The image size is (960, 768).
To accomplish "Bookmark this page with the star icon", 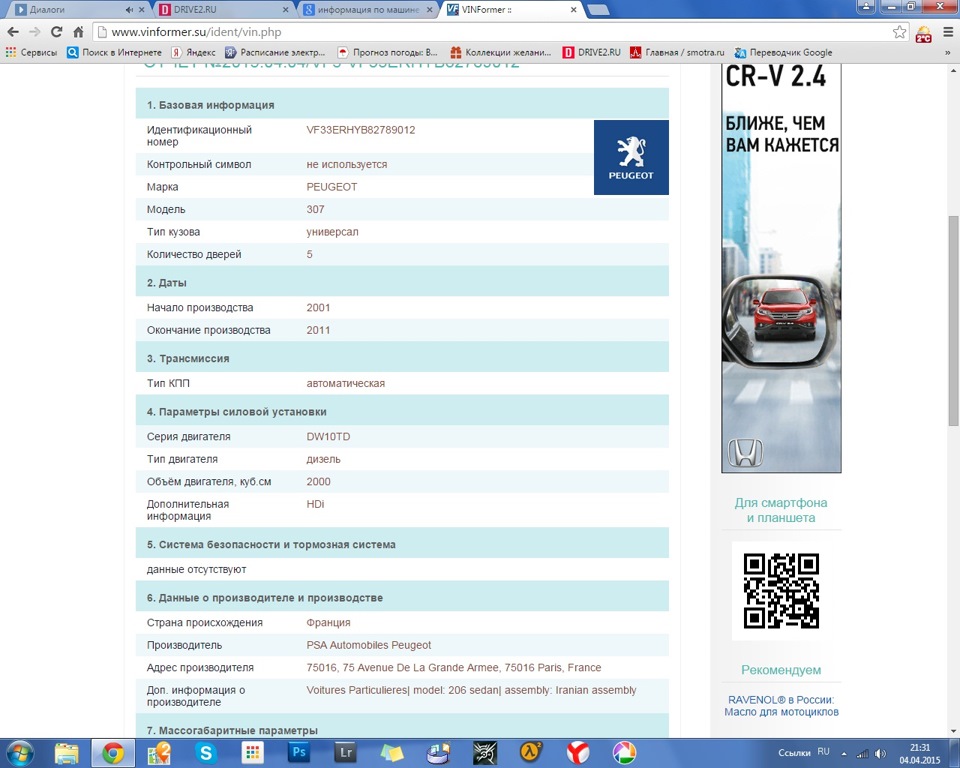I will (899, 32).
